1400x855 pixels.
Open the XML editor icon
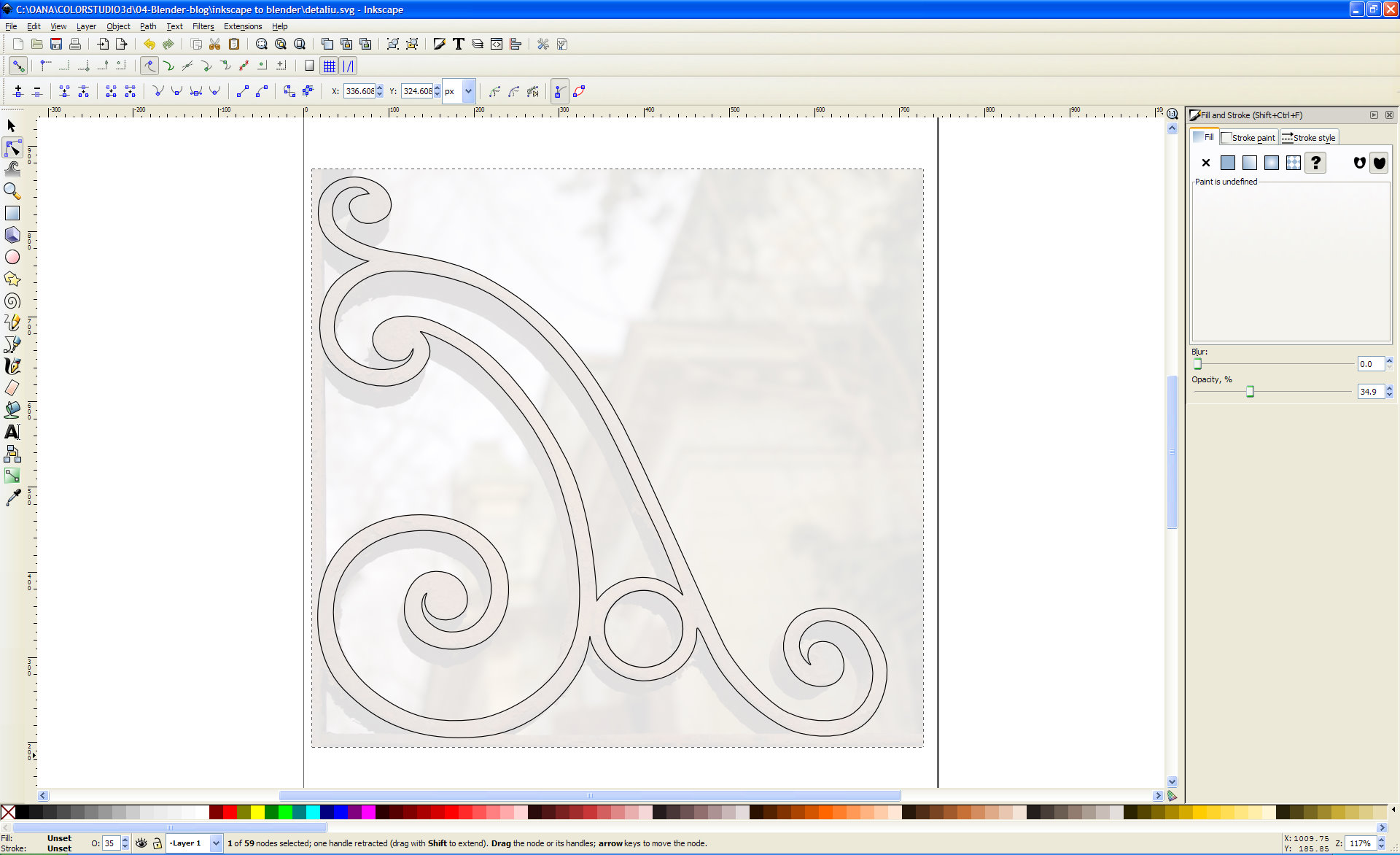pos(497,44)
